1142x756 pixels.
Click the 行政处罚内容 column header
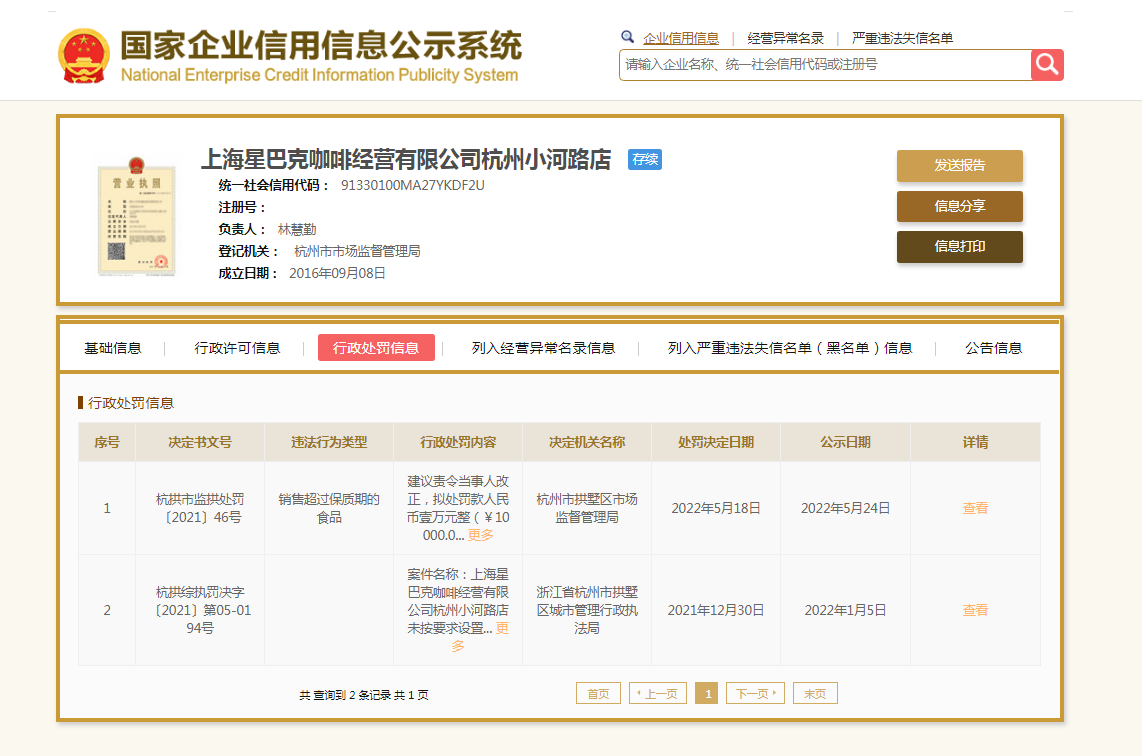(458, 442)
